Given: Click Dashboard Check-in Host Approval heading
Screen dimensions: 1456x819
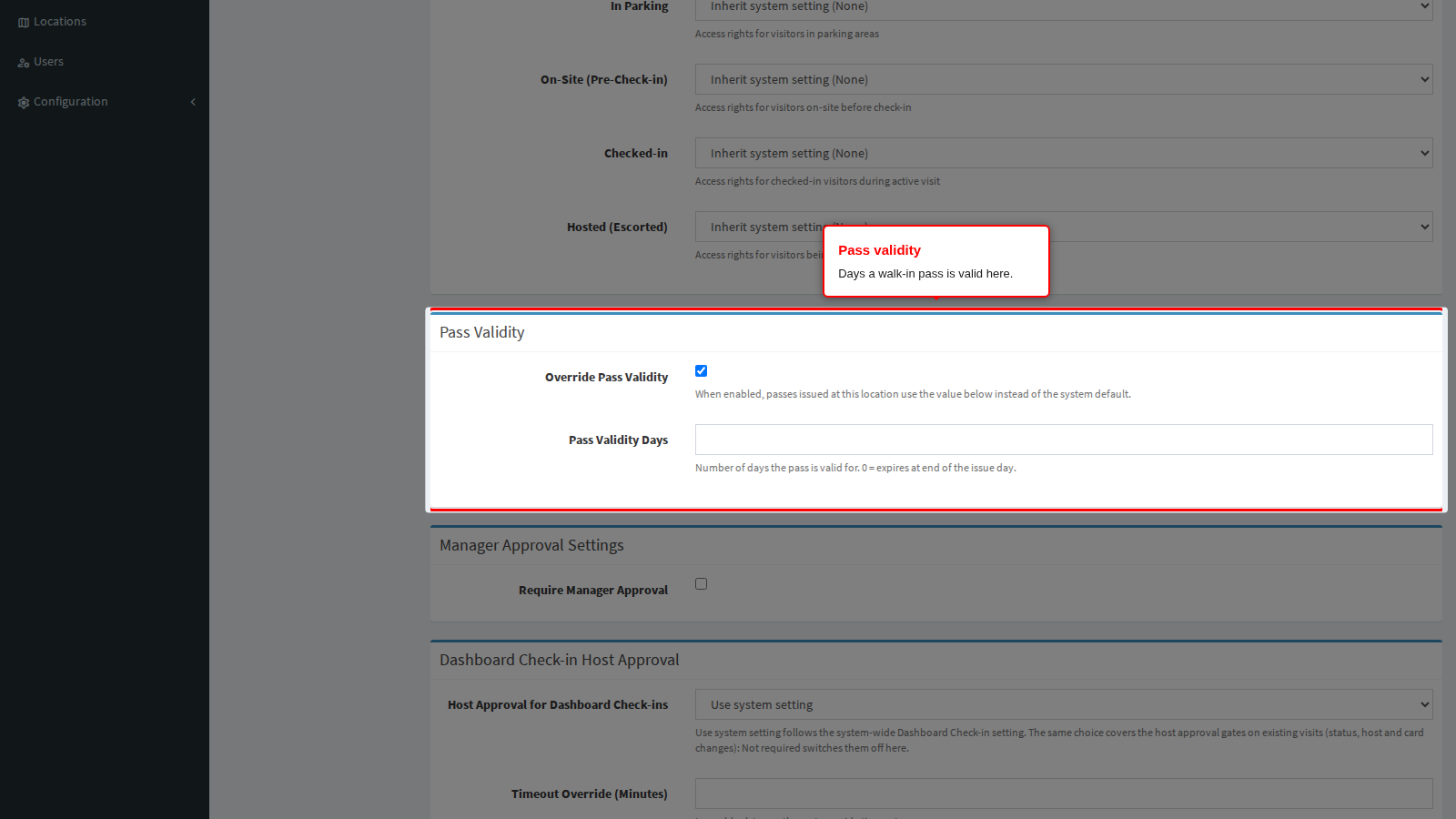Looking at the screenshot, I should coord(559,660).
